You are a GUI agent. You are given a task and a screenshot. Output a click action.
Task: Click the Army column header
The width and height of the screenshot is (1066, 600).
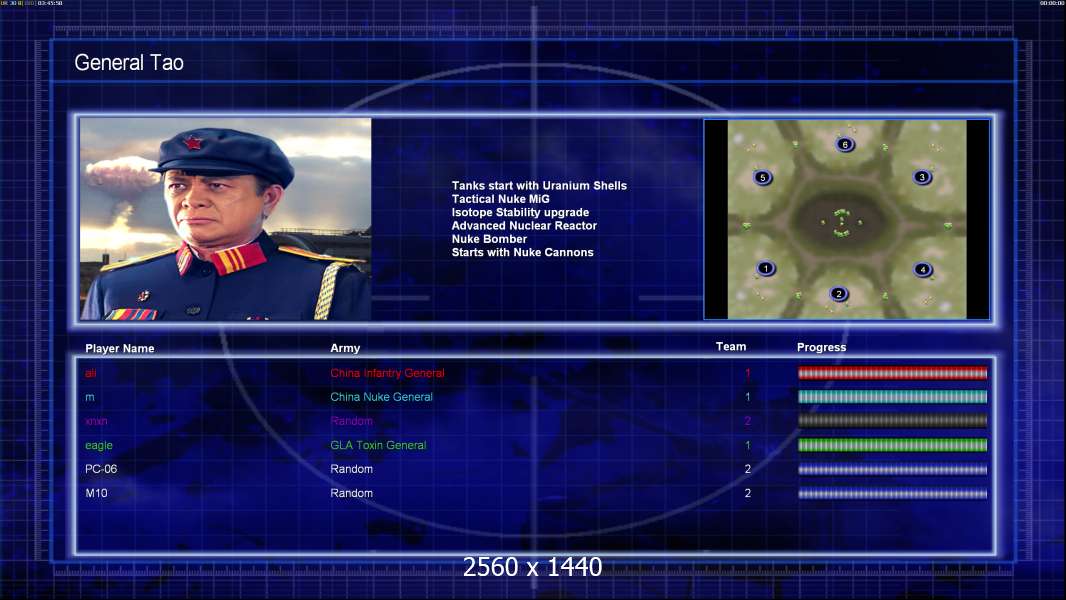tap(345, 348)
